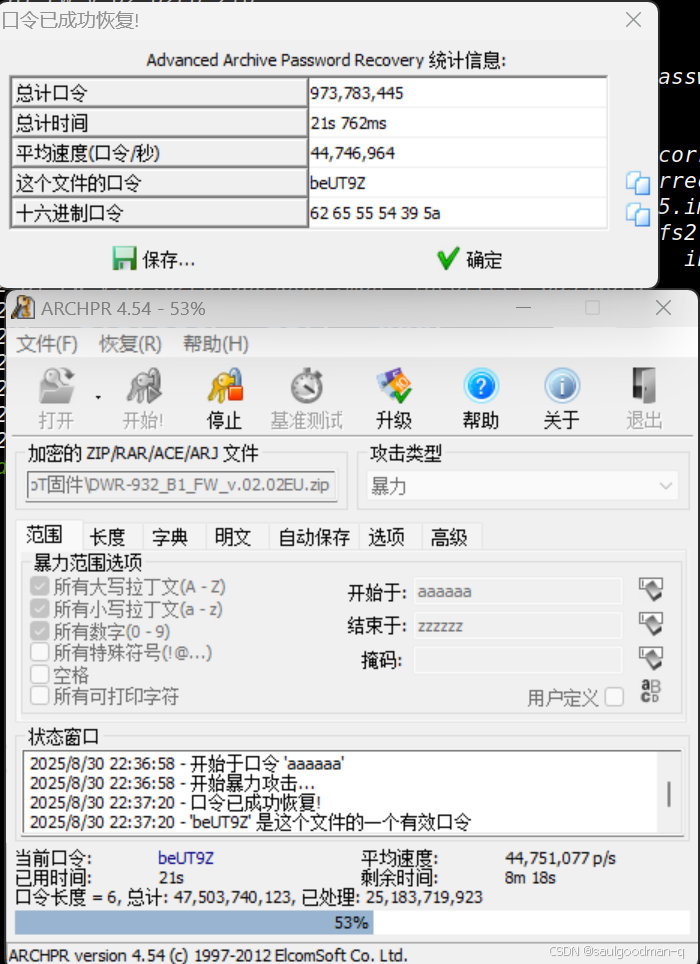Click the log line '口令已成功恢复!'
700x964 pixels.
click(x=175, y=802)
